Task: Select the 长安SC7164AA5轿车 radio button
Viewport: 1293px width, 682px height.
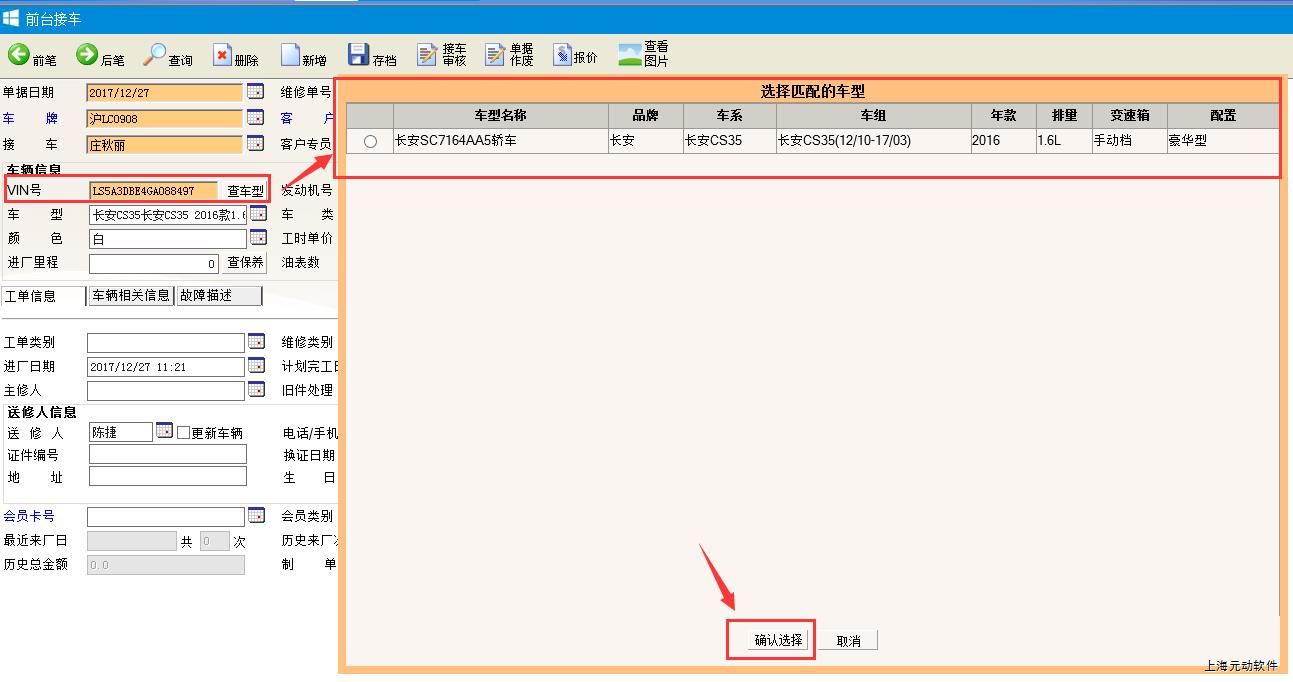Action: (x=370, y=142)
